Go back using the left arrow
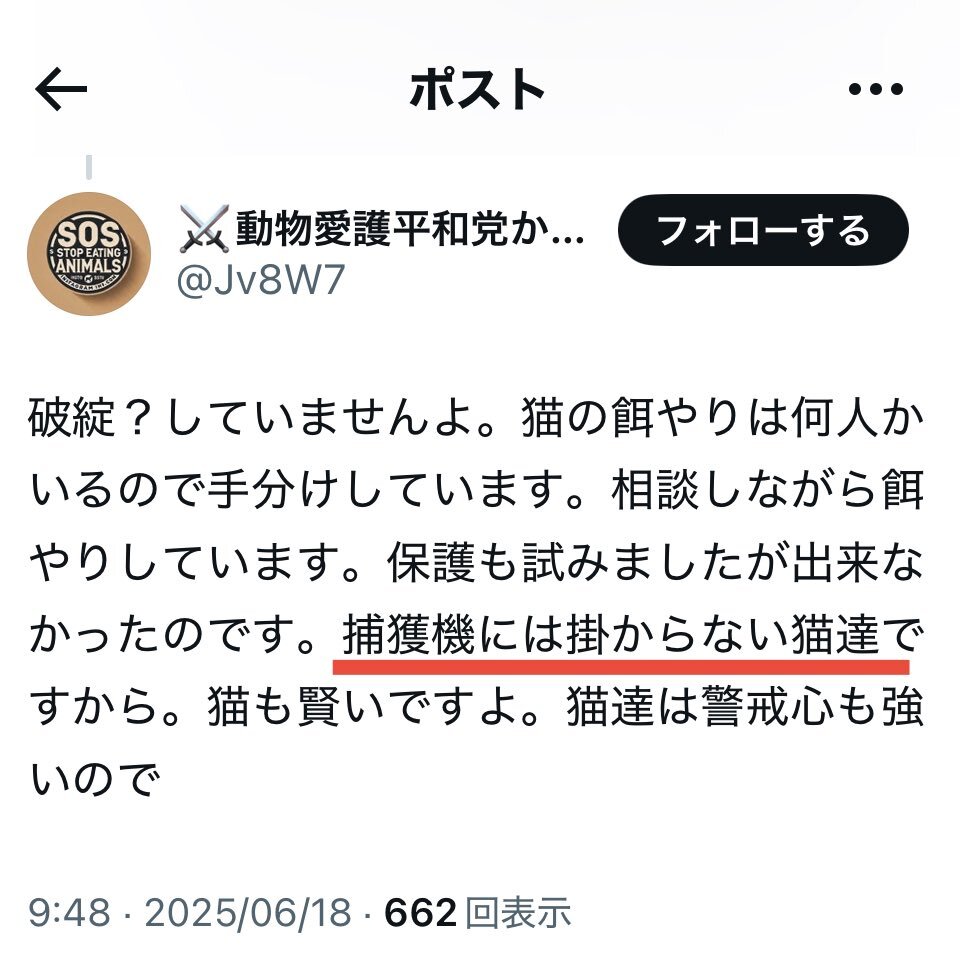The image size is (960, 965). click(x=61, y=89)
